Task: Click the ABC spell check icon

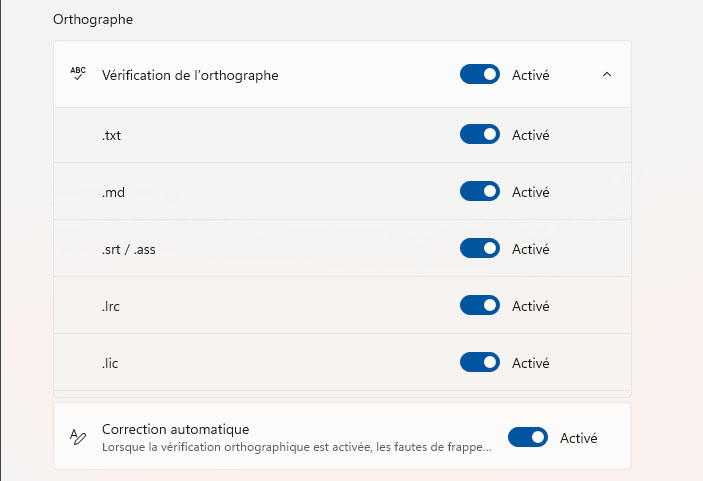Action: pos(78,74)
